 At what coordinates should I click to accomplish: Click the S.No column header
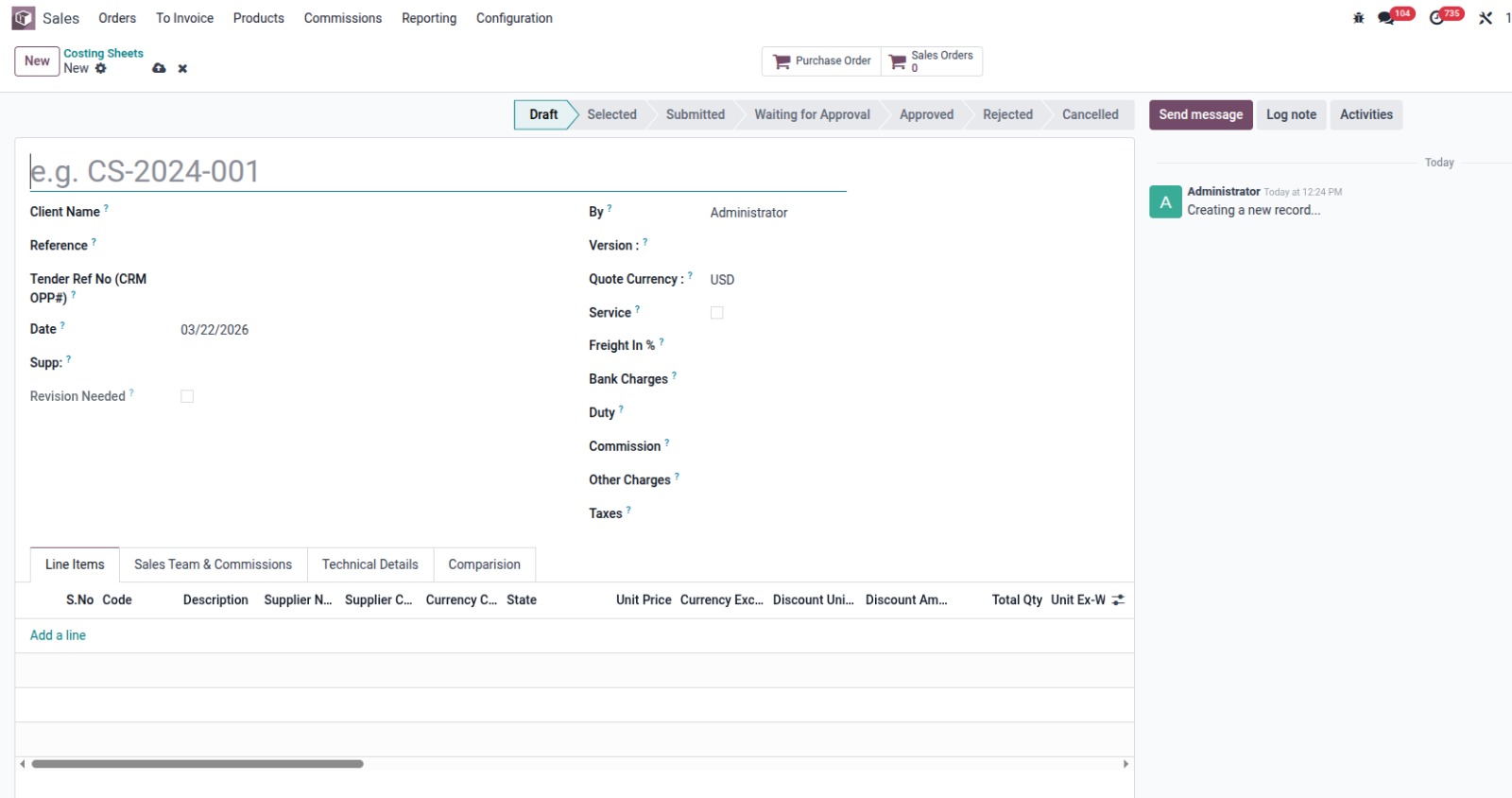(x=79, y=600)
